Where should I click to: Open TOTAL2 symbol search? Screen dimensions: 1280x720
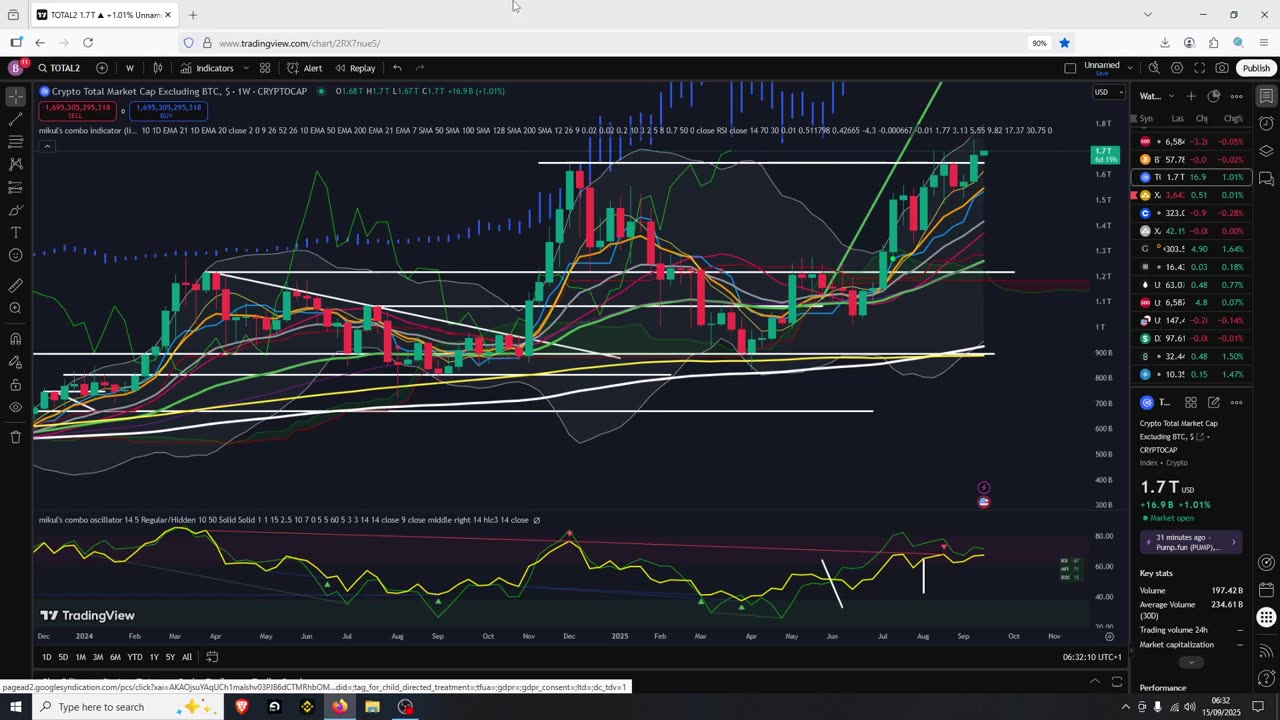click(x=59, y=68)
